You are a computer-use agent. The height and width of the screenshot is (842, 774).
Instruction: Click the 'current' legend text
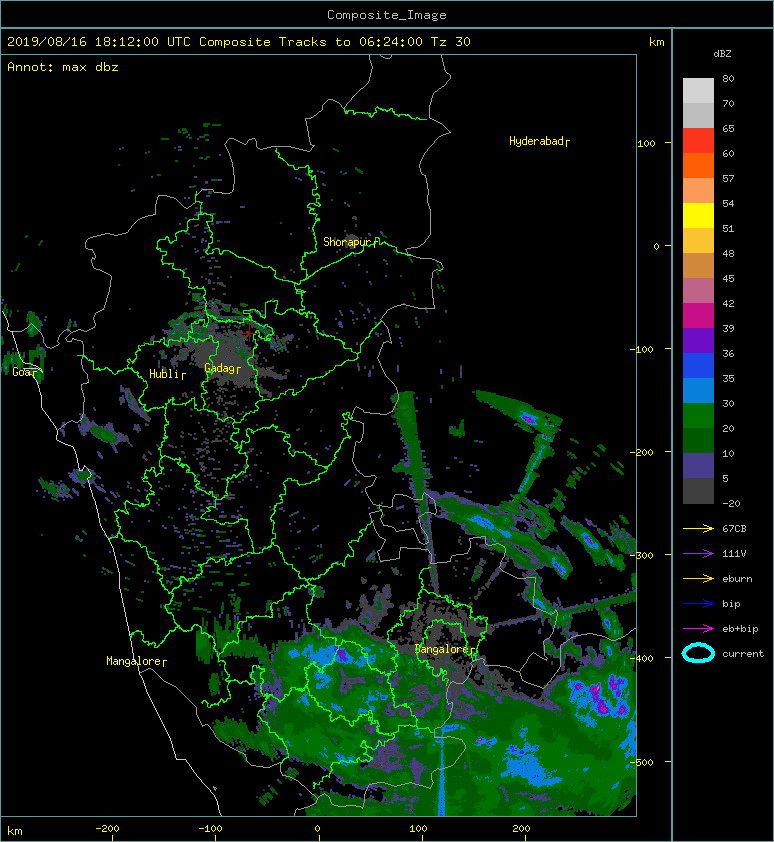click(x=743, y=654)
